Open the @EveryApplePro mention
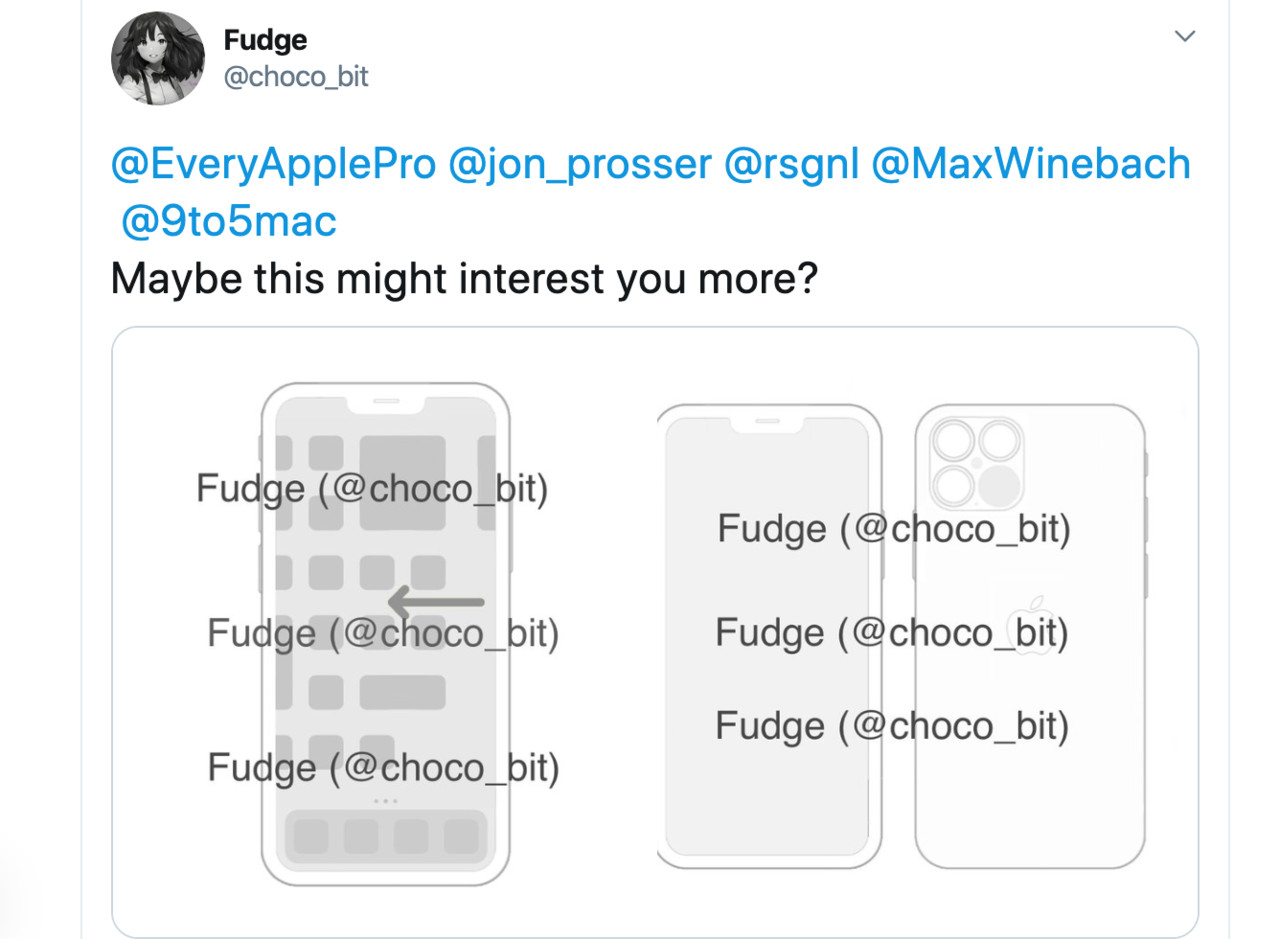1280x939 pixels. [274, 164]
